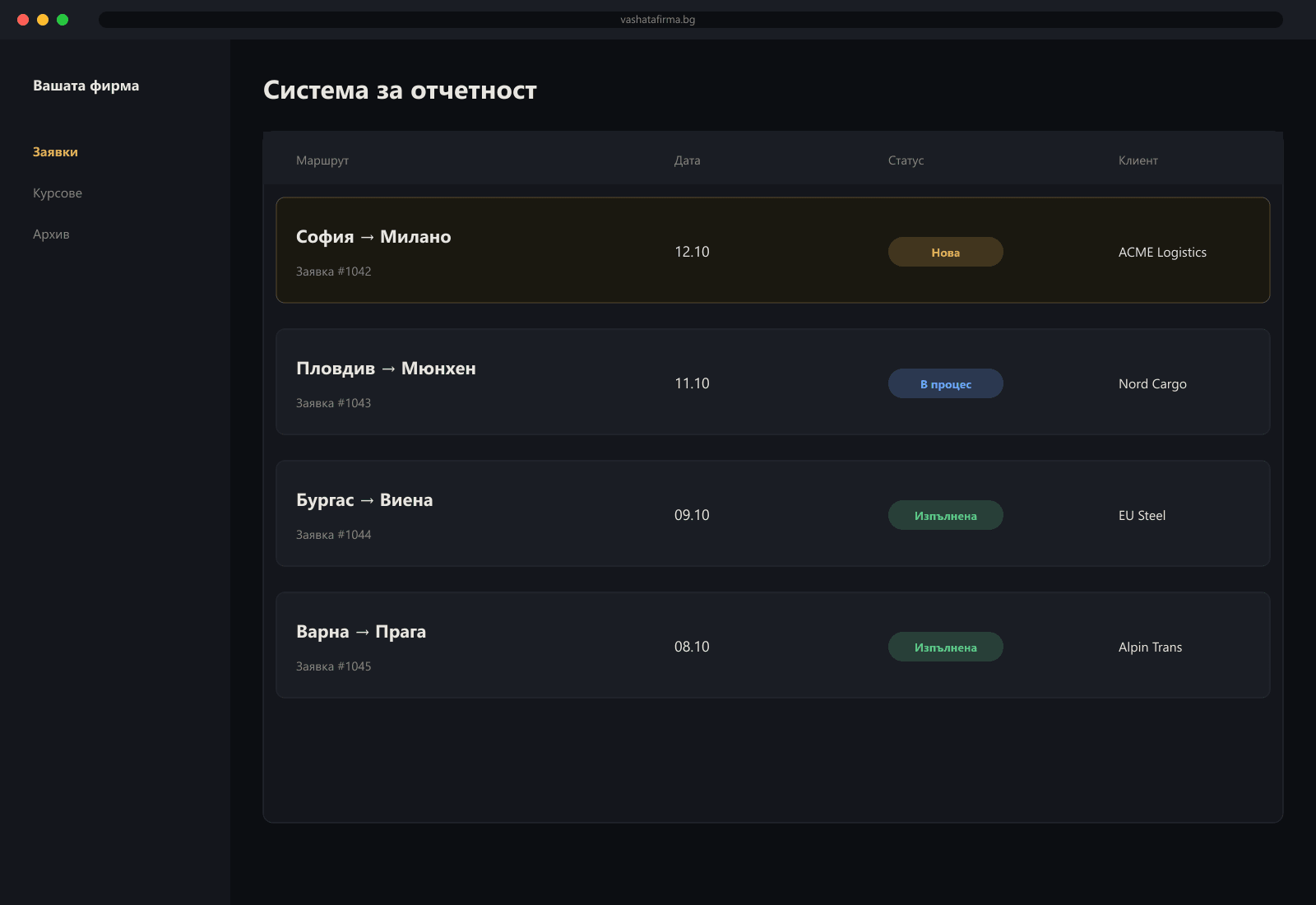Close the window with red button
Image resolution: width=1316 pixels, height=905 pixels.
point(23,20)
